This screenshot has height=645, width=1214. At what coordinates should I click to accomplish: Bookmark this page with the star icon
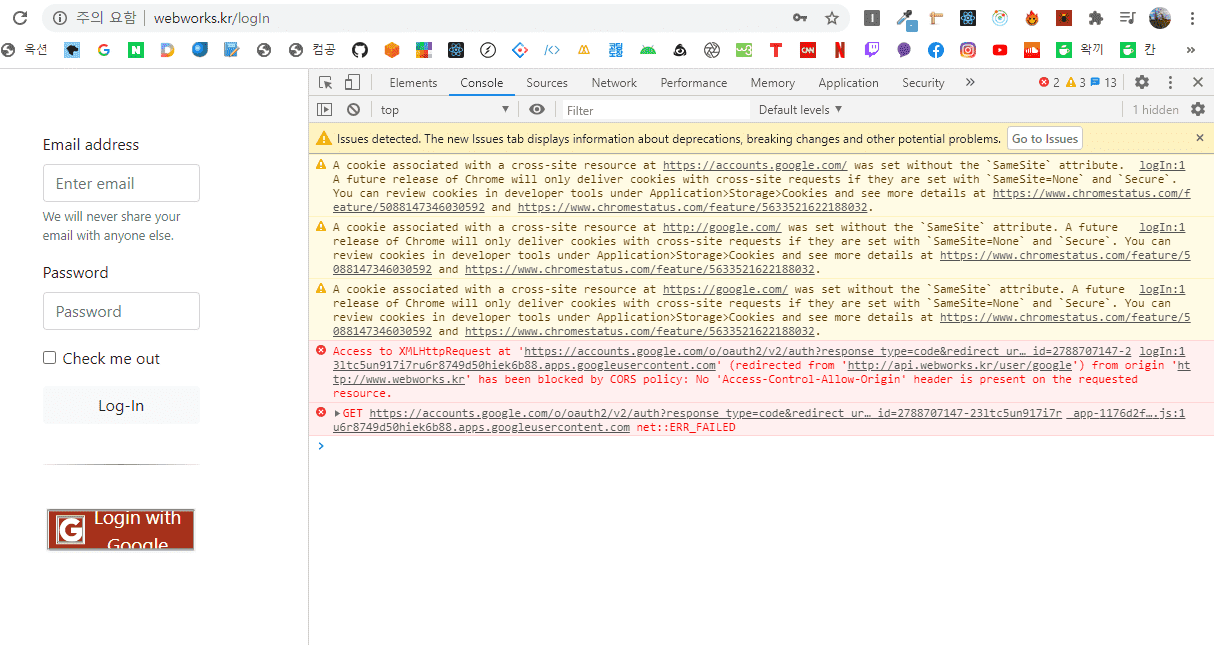click(832, 18)
